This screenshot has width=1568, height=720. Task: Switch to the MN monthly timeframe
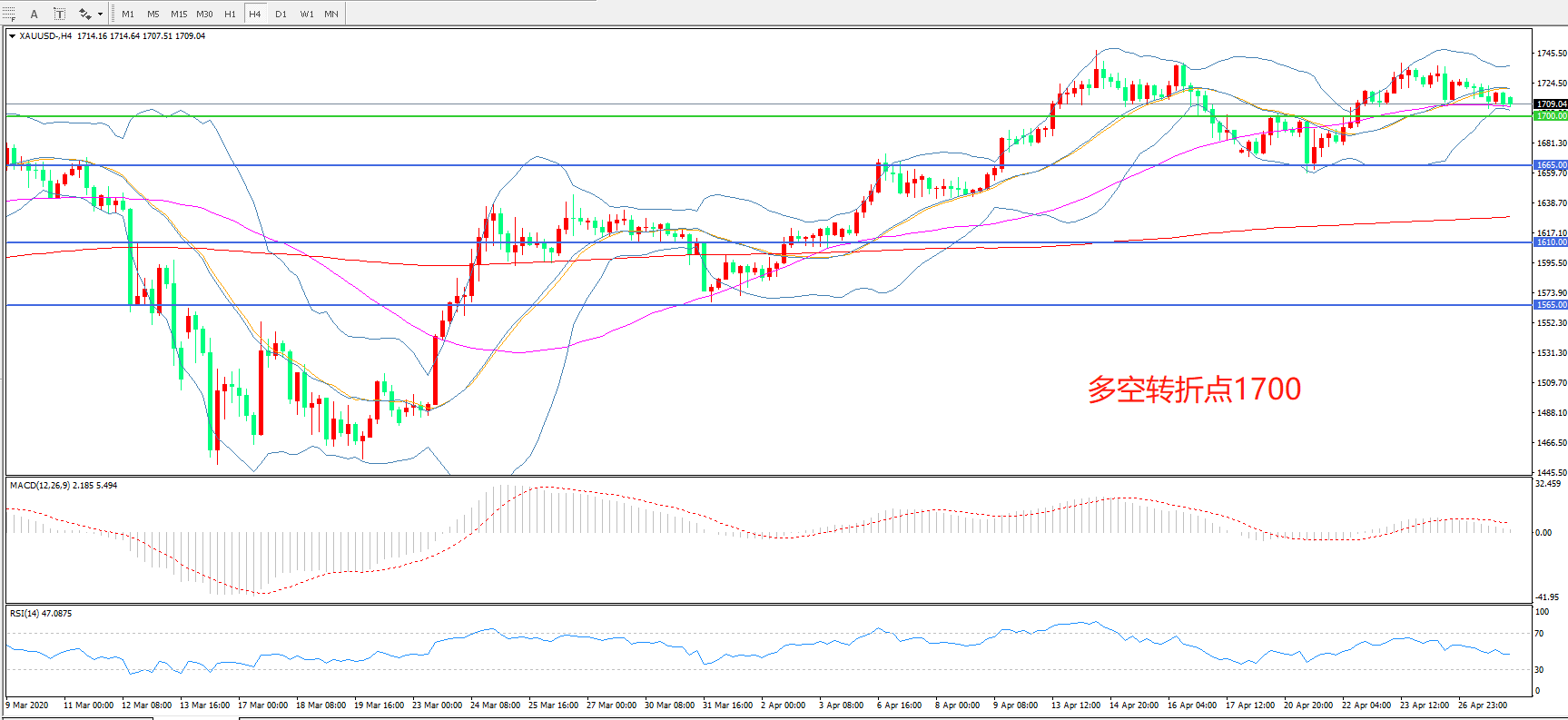click(331, 14)
